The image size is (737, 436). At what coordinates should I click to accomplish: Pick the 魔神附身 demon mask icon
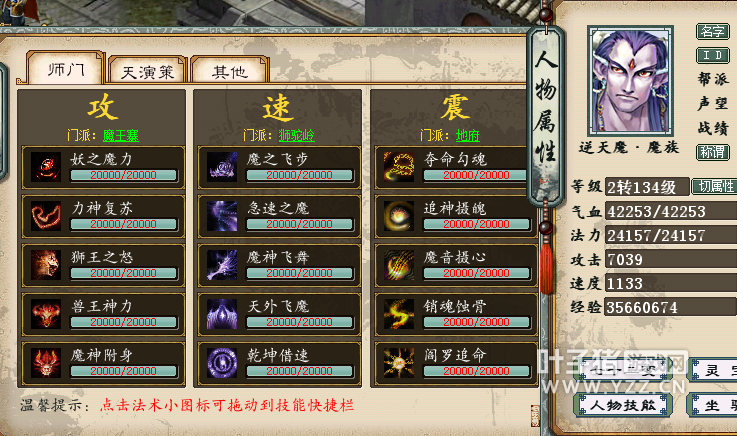click(x=46, y=363)
